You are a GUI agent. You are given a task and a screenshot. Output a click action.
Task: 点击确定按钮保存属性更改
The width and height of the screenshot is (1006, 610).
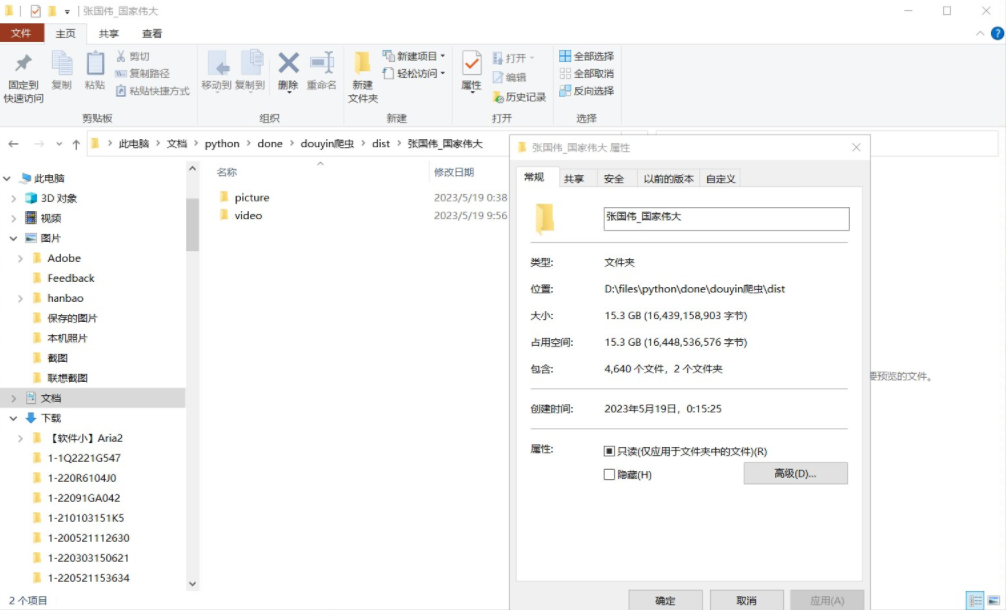665,599
